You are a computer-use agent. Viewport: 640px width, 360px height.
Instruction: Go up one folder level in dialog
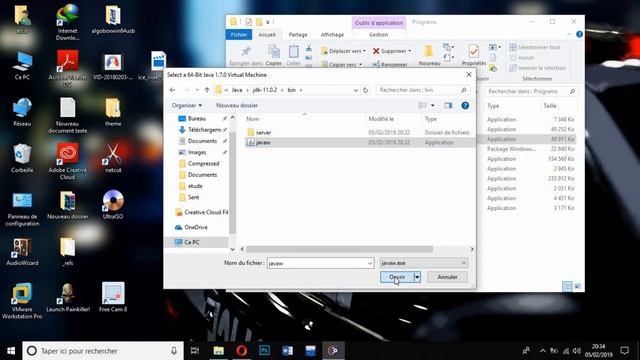point(207,90)
